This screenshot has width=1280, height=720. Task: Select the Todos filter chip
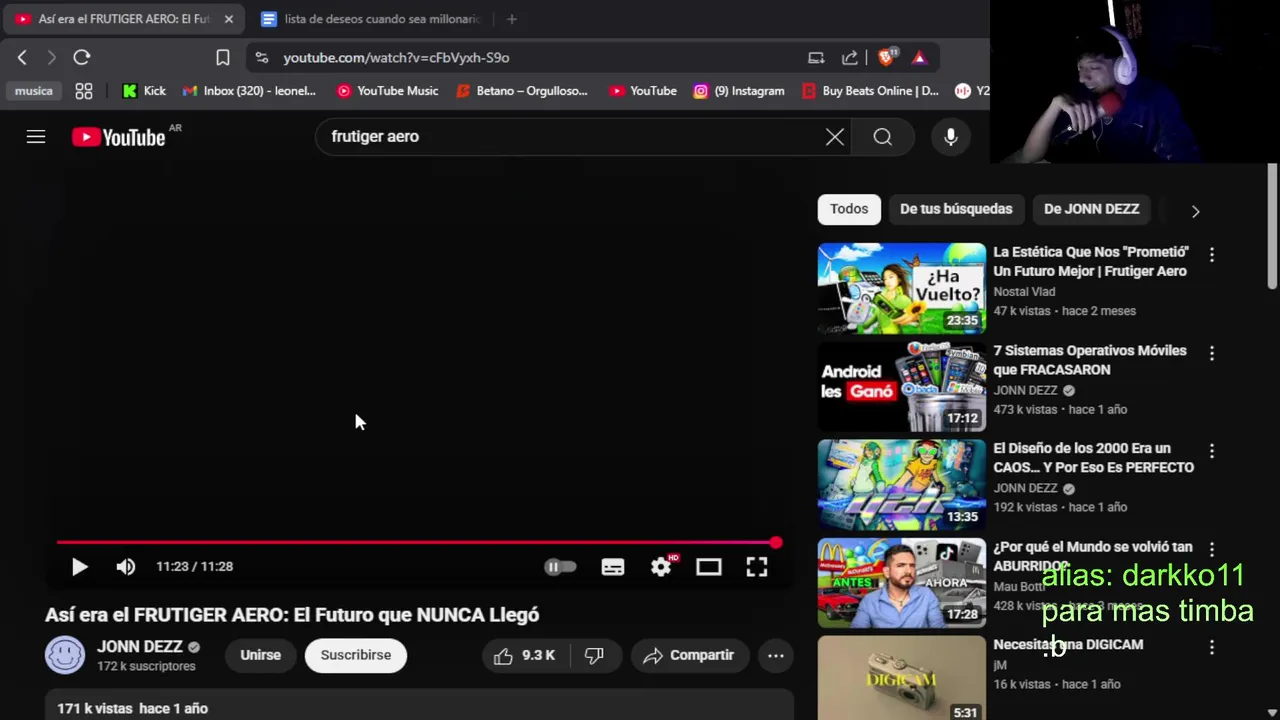click(849, 209)
